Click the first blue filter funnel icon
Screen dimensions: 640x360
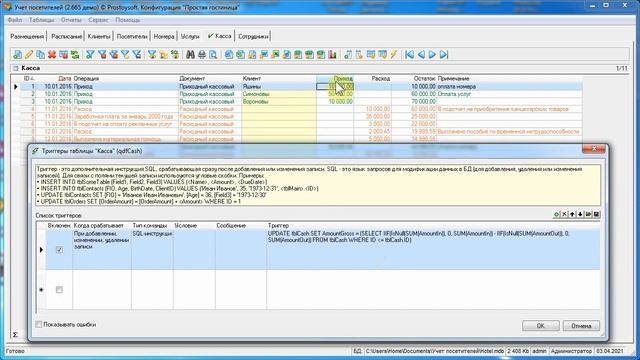click(x=90, y=55)
